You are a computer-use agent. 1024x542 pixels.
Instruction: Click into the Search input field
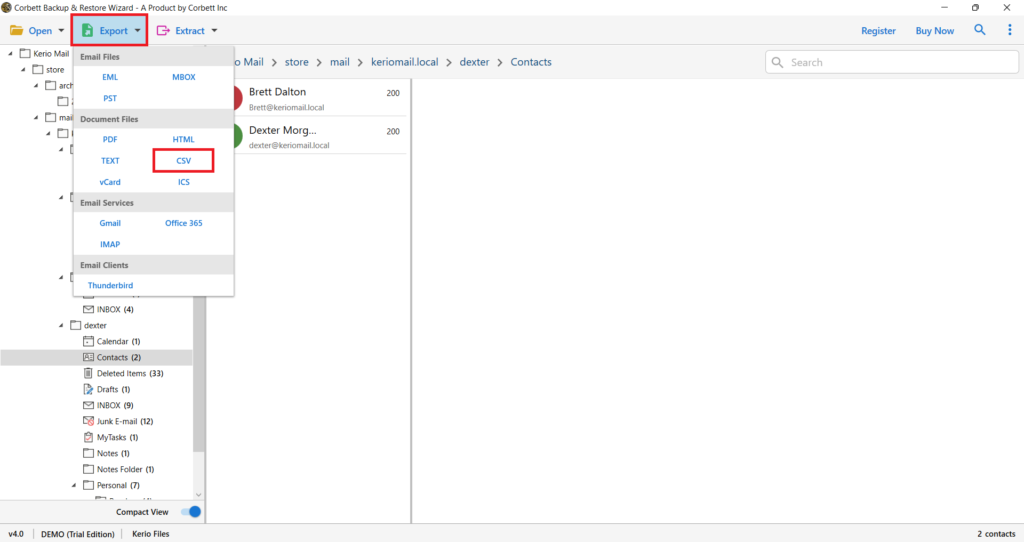[892, 63]
